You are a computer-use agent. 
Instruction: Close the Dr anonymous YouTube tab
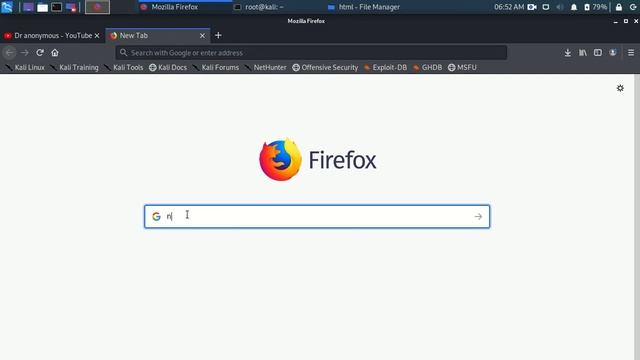[x=97, y=36]
